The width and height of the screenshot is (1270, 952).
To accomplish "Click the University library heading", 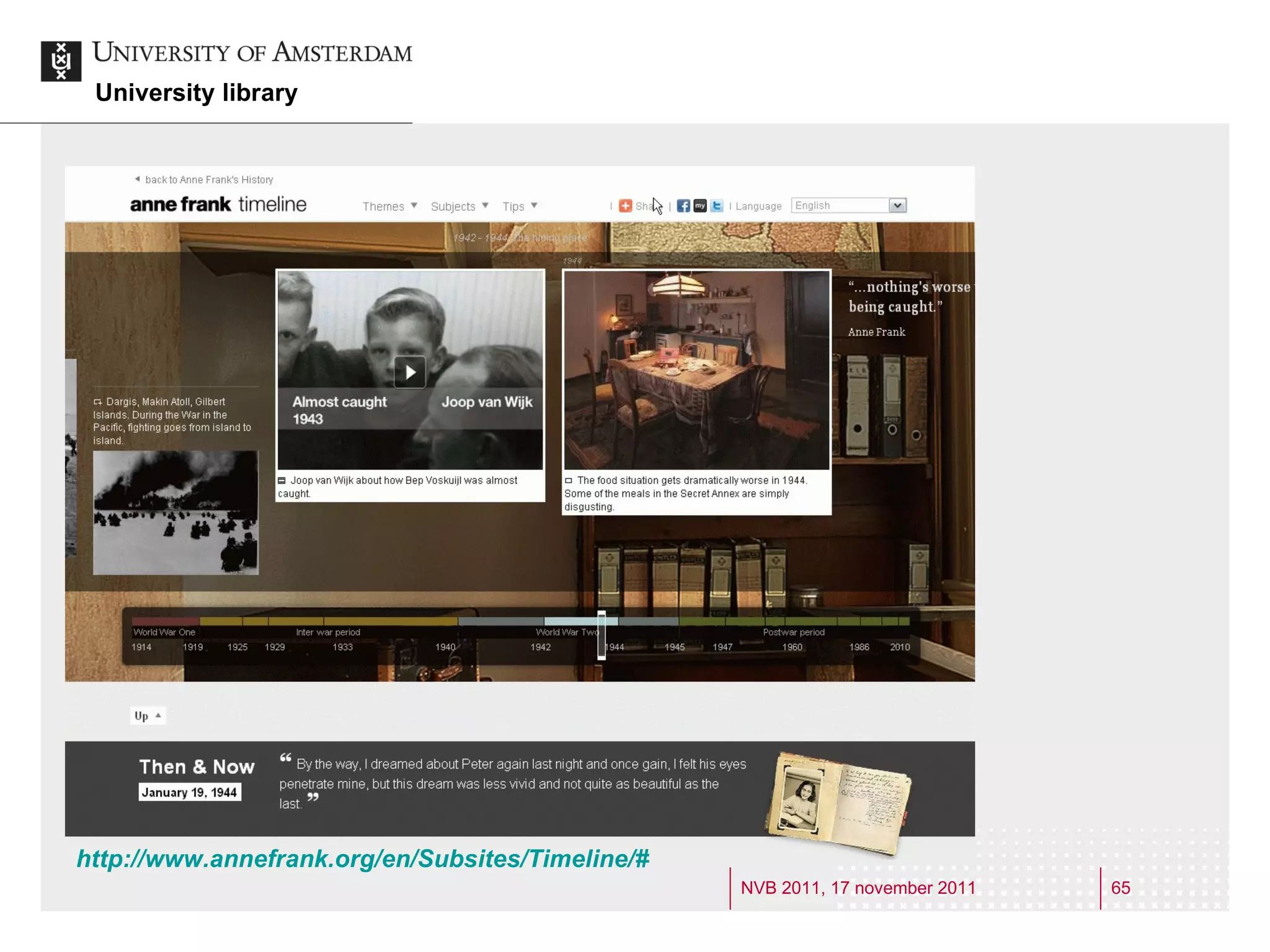I will pos(197,92).
